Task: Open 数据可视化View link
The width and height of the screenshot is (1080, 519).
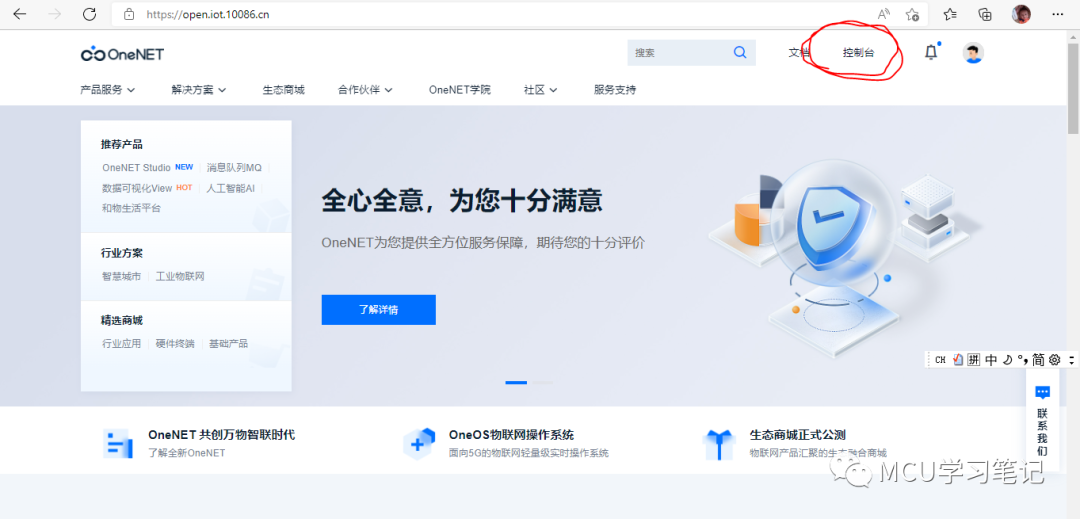Action: tap(137, 188)
